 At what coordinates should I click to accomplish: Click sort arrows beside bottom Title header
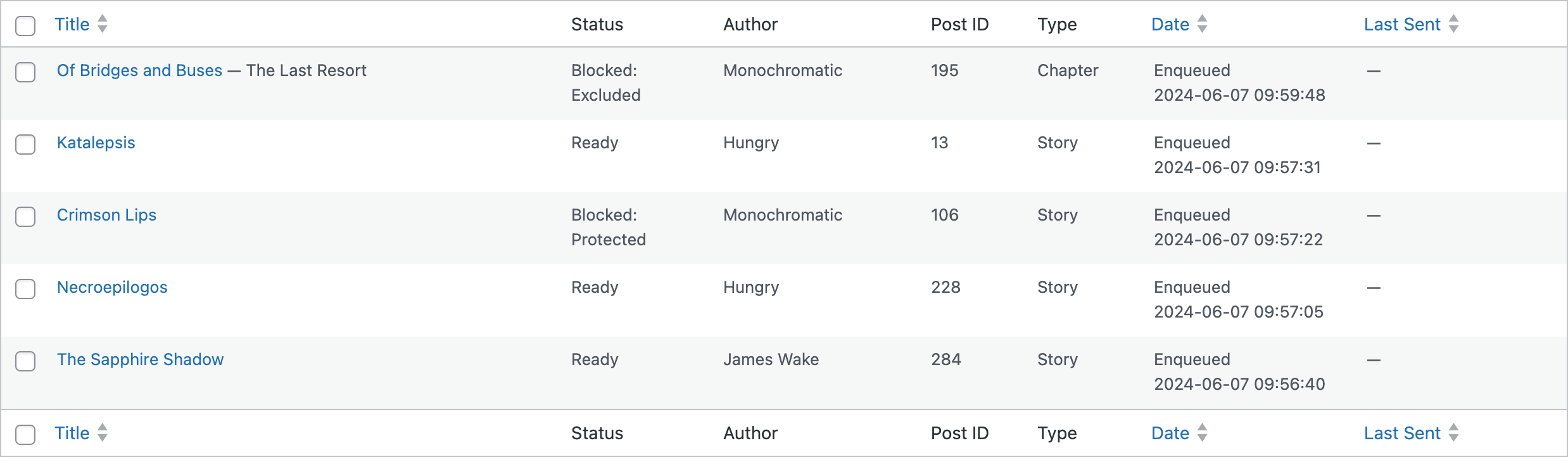pos(103,433)
